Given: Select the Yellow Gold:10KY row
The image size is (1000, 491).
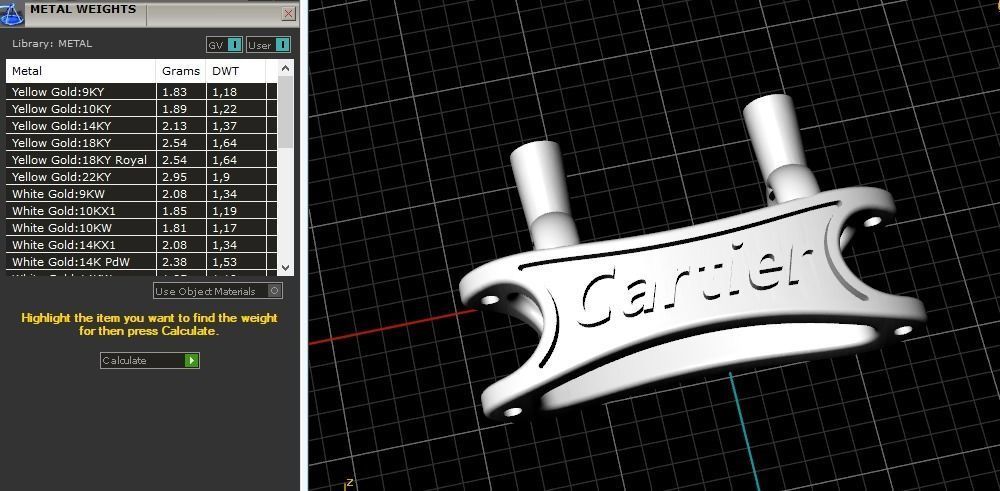Looking at the screenshot, I should pos(142,109).
